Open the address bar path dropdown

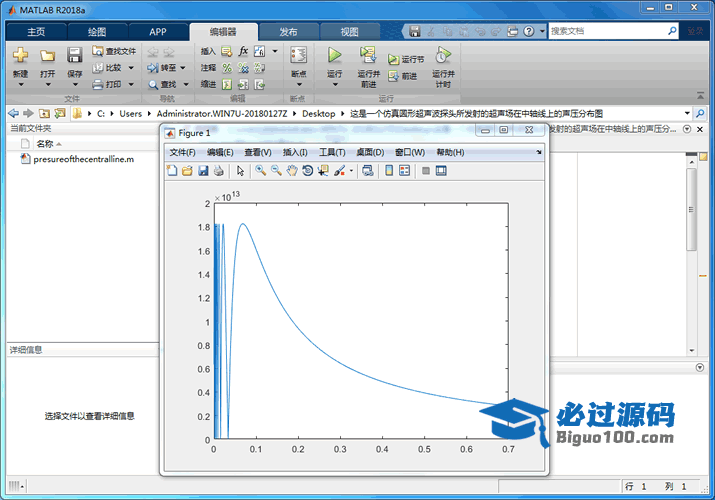pyautogui.click(x=687, y=113)
